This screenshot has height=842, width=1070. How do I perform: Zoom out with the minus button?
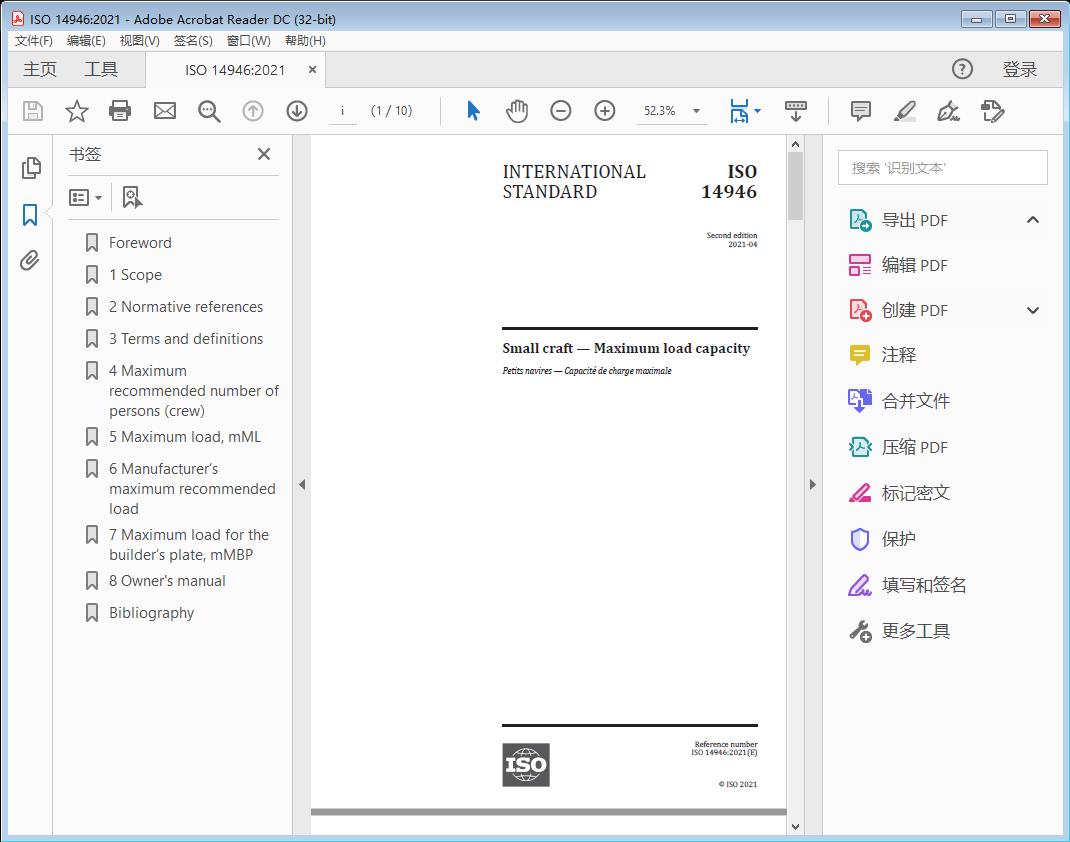[561, 111]
